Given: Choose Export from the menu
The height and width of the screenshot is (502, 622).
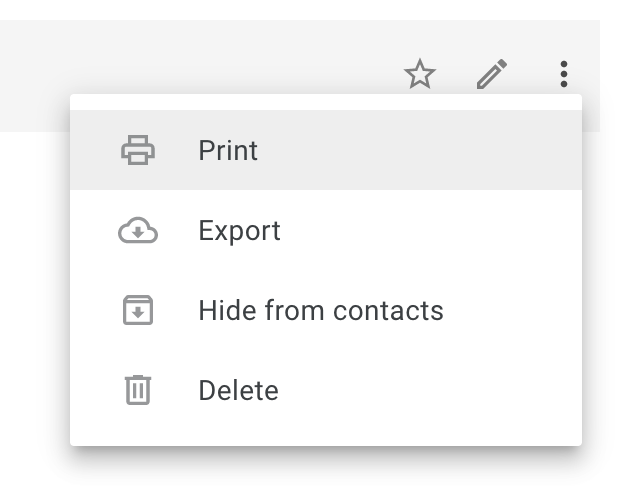Looking at the screenshot, I should coord(326,230).
